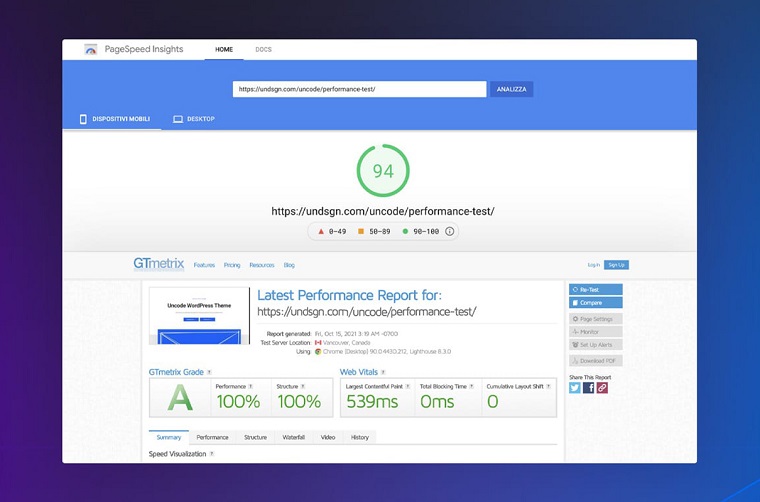This screenshot has width=760, height=502.
Task: Switch to DISPOSITIVI MOBILI tab
Action: click(x=115, y=119)
